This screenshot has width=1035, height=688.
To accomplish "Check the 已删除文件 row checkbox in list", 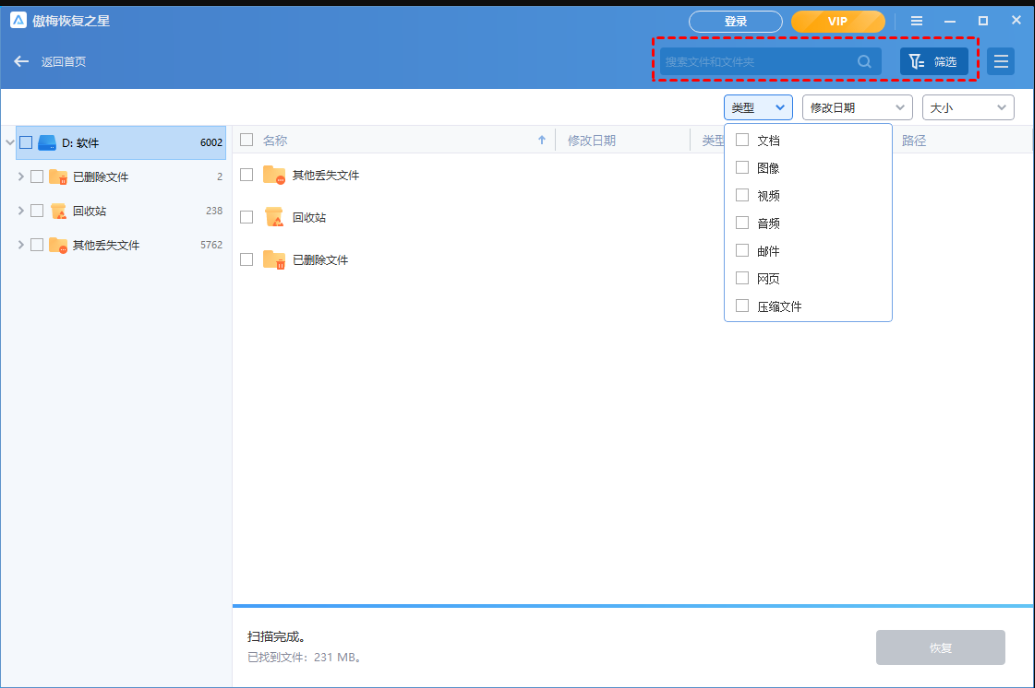I will point(247,259).
